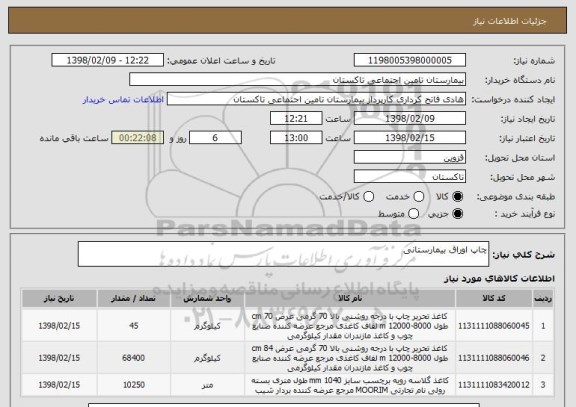
Task: Click the استان محل تحویل field
Action: tap(410, 158)
